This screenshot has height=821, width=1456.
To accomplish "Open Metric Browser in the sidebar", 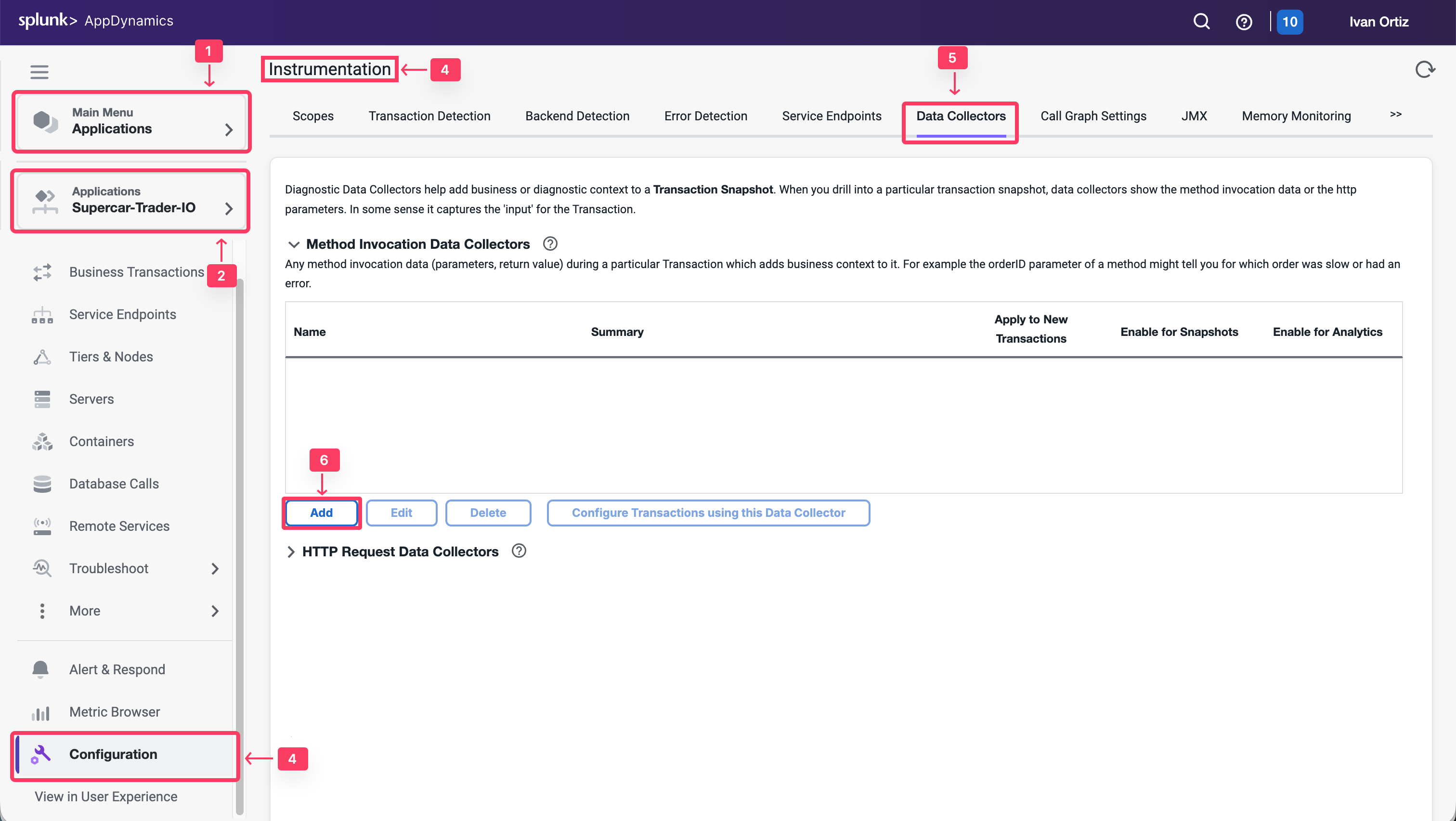I will (x=114, y=712).
